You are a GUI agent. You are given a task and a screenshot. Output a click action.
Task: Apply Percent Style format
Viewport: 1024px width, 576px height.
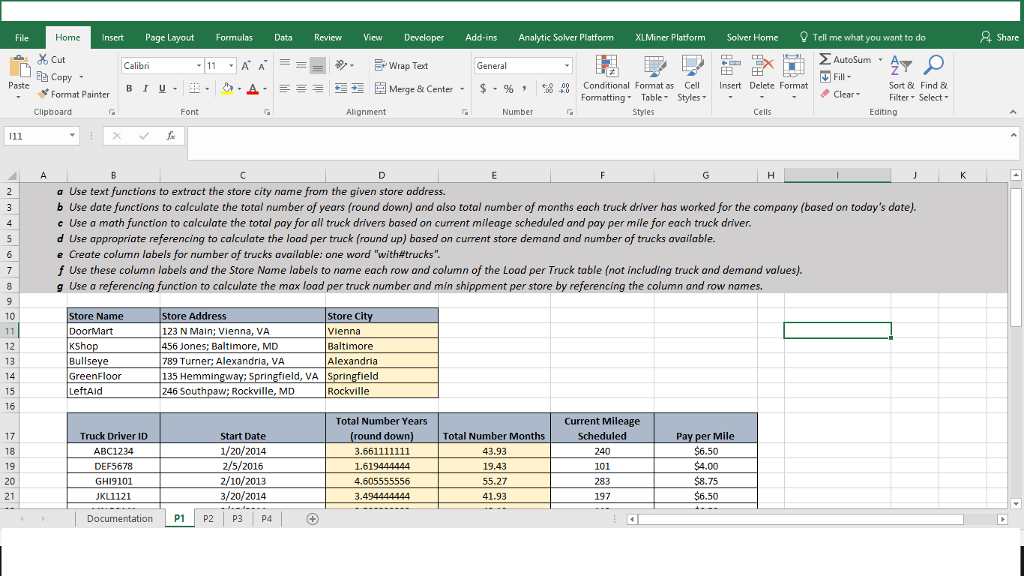pyautogui.click(x=509, y=89)
